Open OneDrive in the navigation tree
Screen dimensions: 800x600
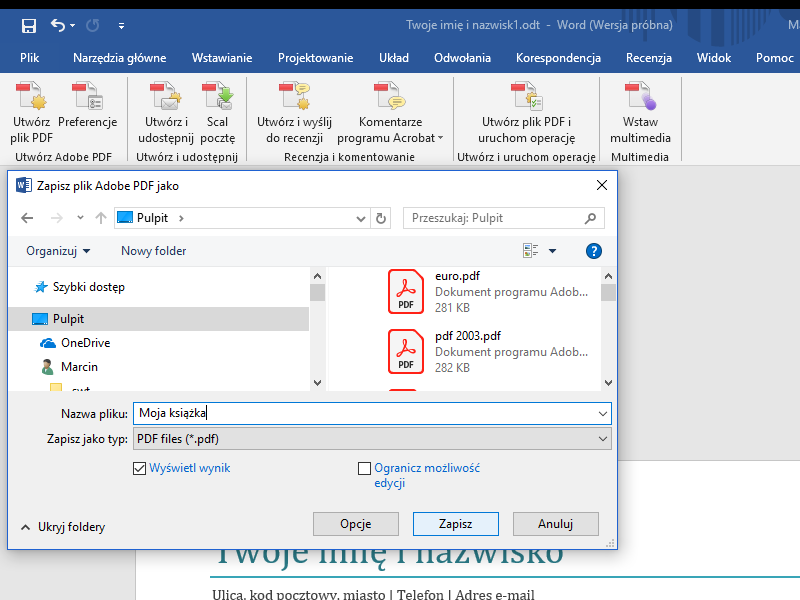point(85,343)
